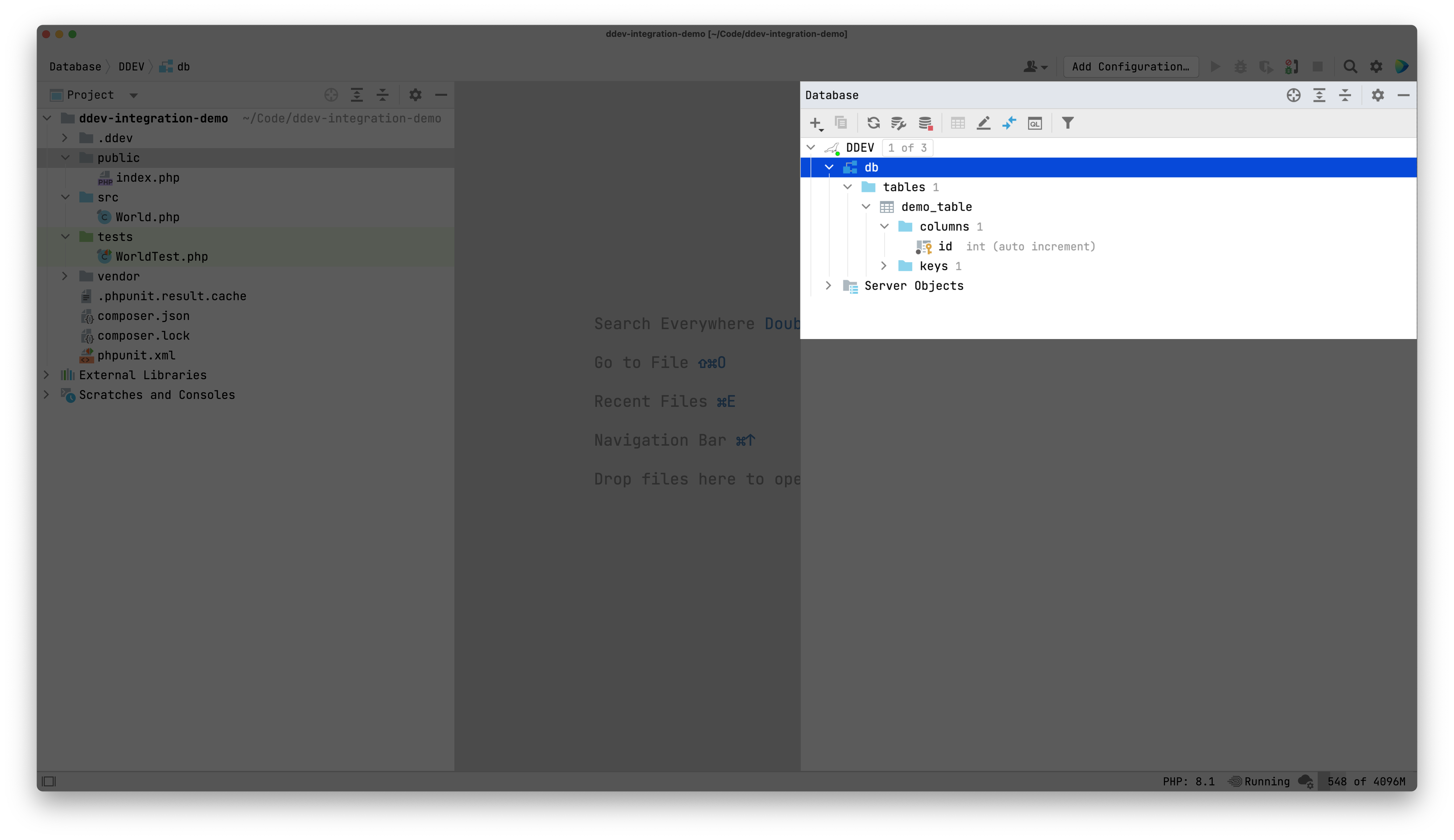Expand all in the Database panel header
The width and height of the screenshot is (1454, 840).
1320,95
